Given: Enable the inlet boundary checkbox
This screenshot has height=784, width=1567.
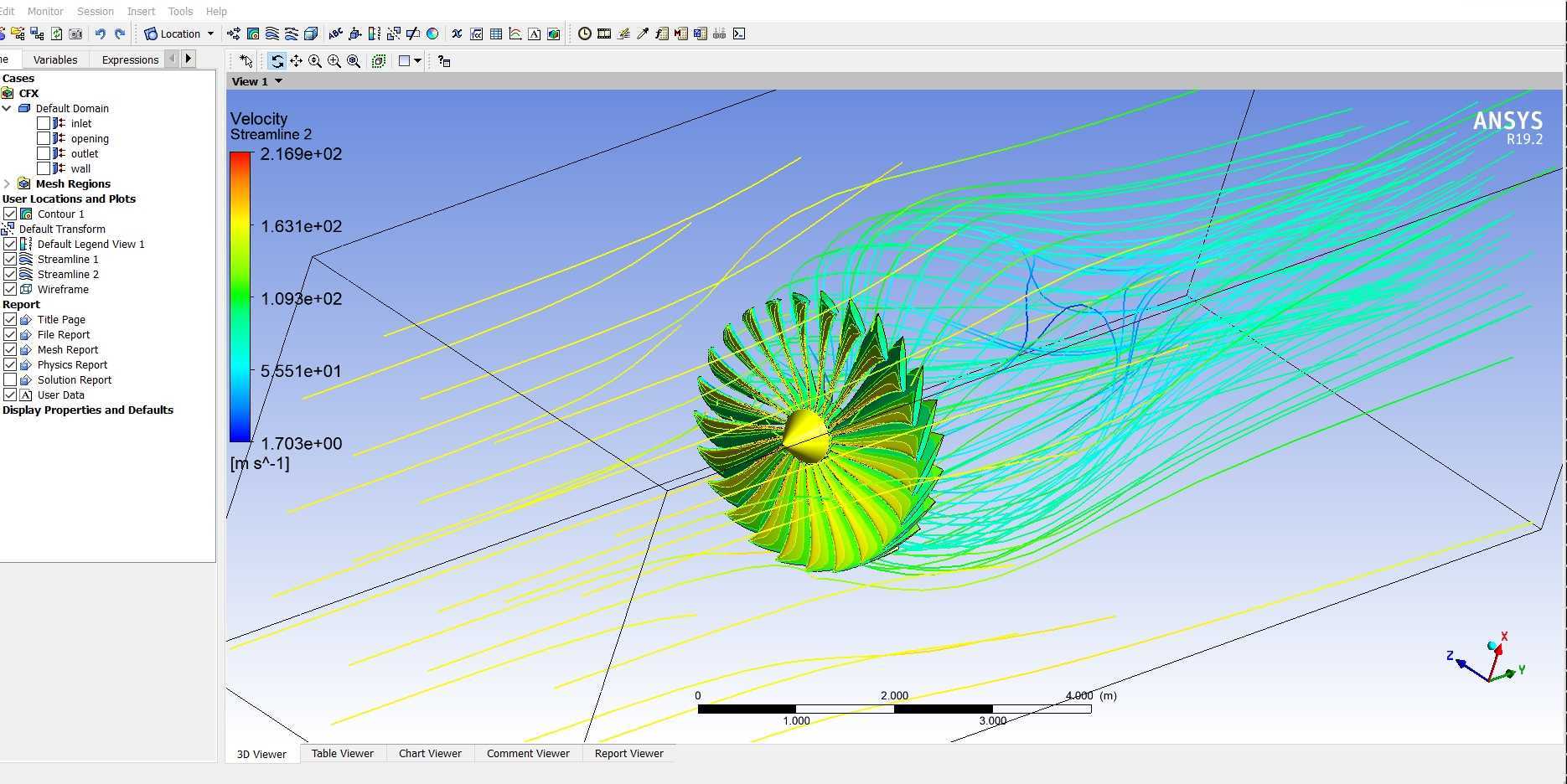Looking at the screenshot, I should click(x=44, y=123).
